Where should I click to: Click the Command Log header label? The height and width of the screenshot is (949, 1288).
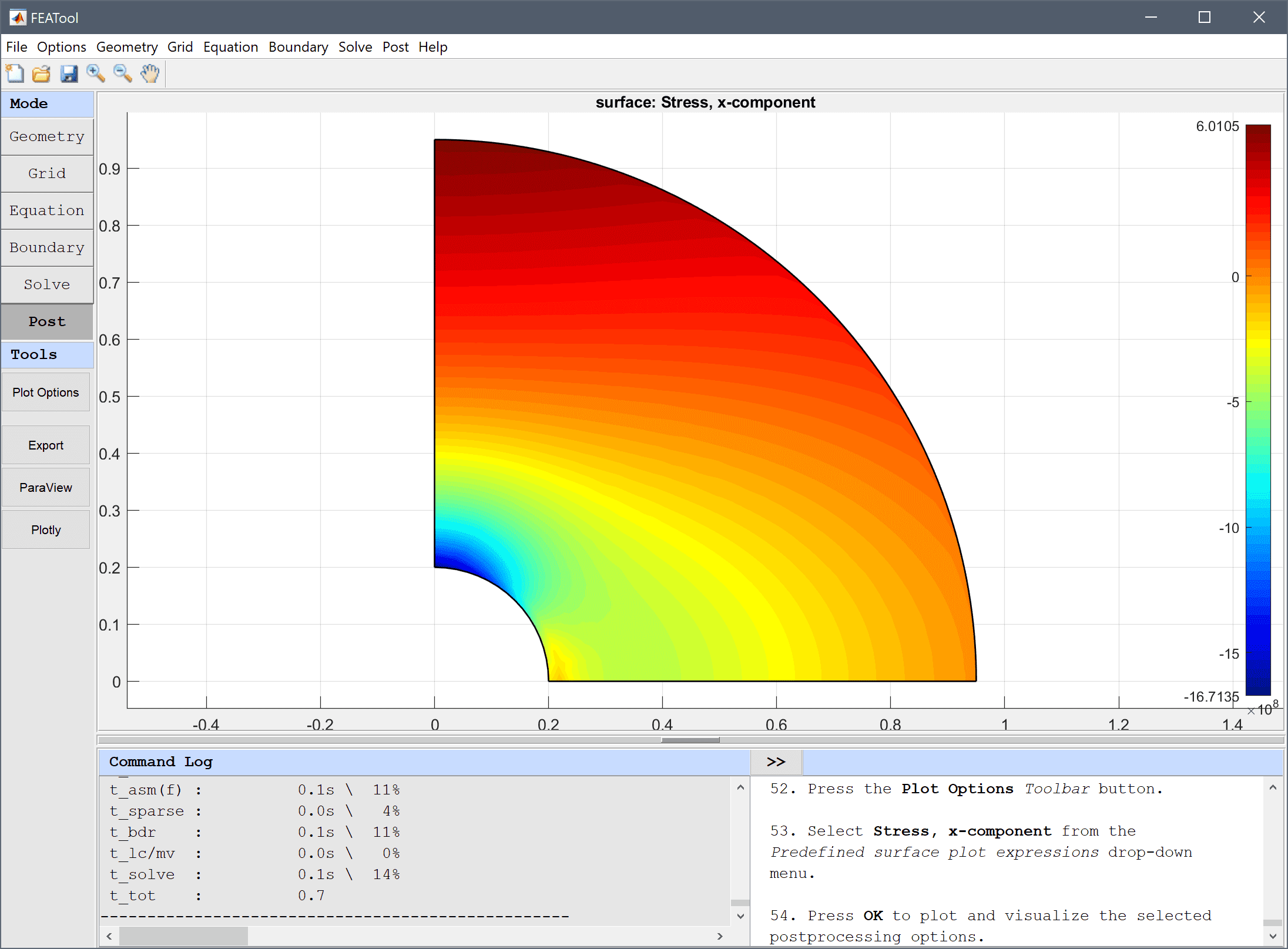click(x=160, y=762)
